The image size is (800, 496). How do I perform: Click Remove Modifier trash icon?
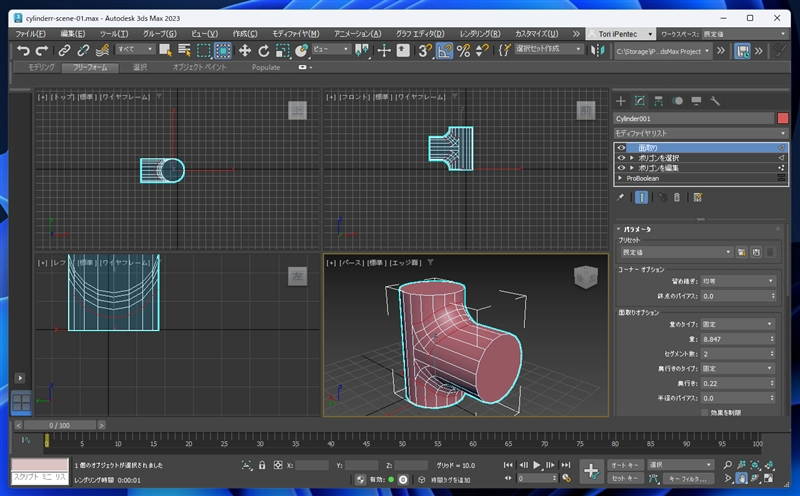click(x=677, y=197)
